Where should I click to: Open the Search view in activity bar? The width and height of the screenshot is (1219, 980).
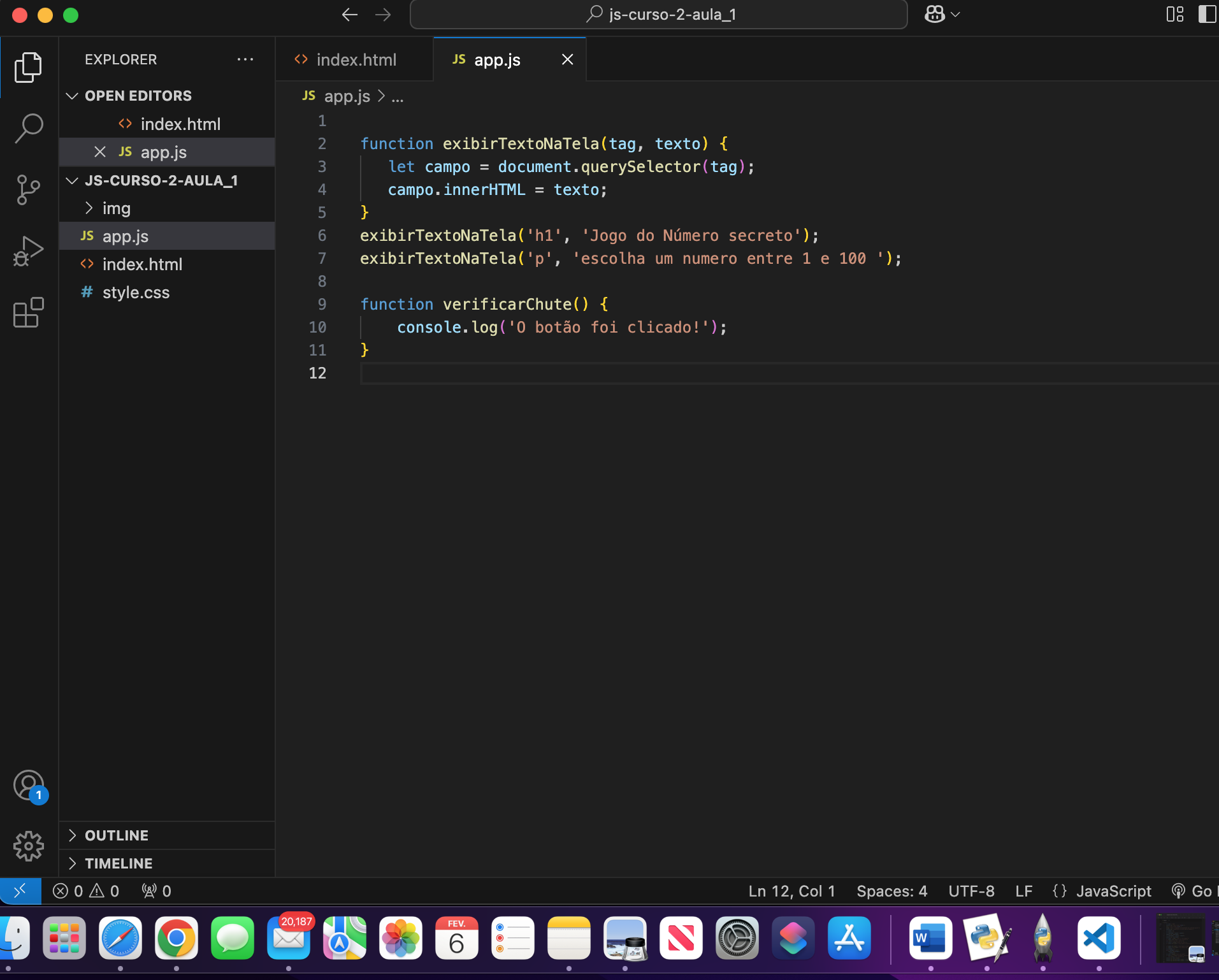pyautogui.click(x=28, y=128)
